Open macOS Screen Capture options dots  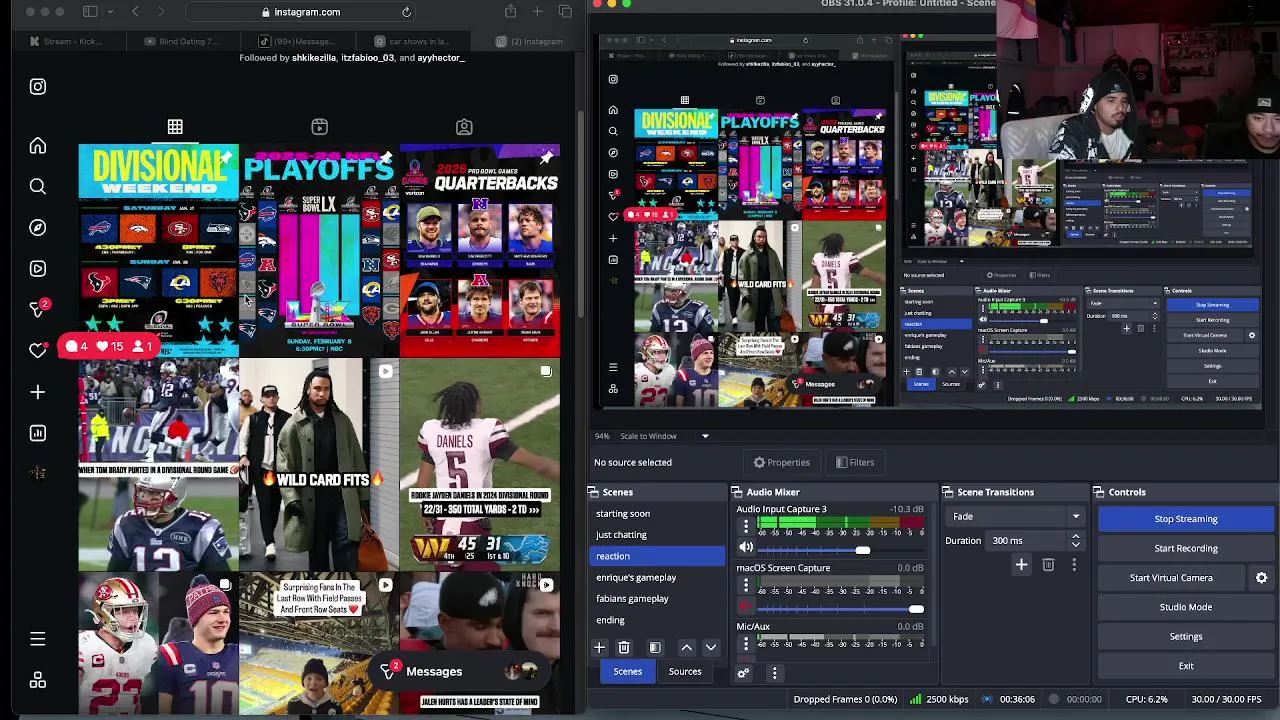[745, 587]
